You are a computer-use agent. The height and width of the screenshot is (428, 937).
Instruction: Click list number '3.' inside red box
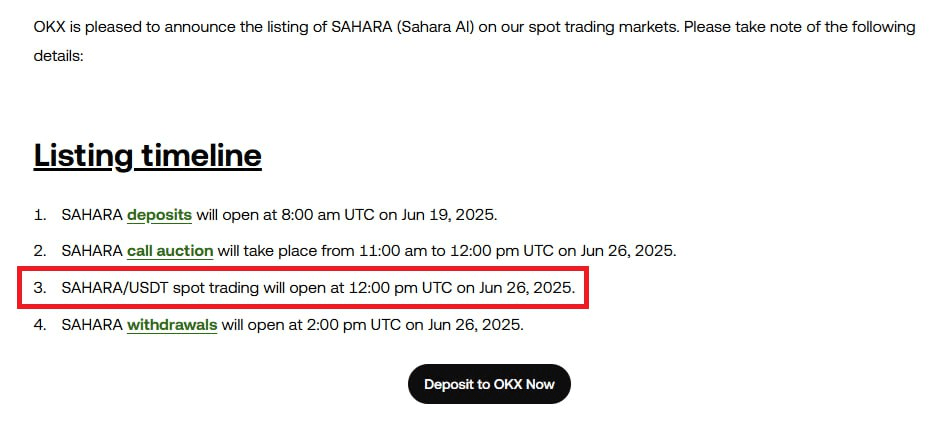tap(40, 289)
